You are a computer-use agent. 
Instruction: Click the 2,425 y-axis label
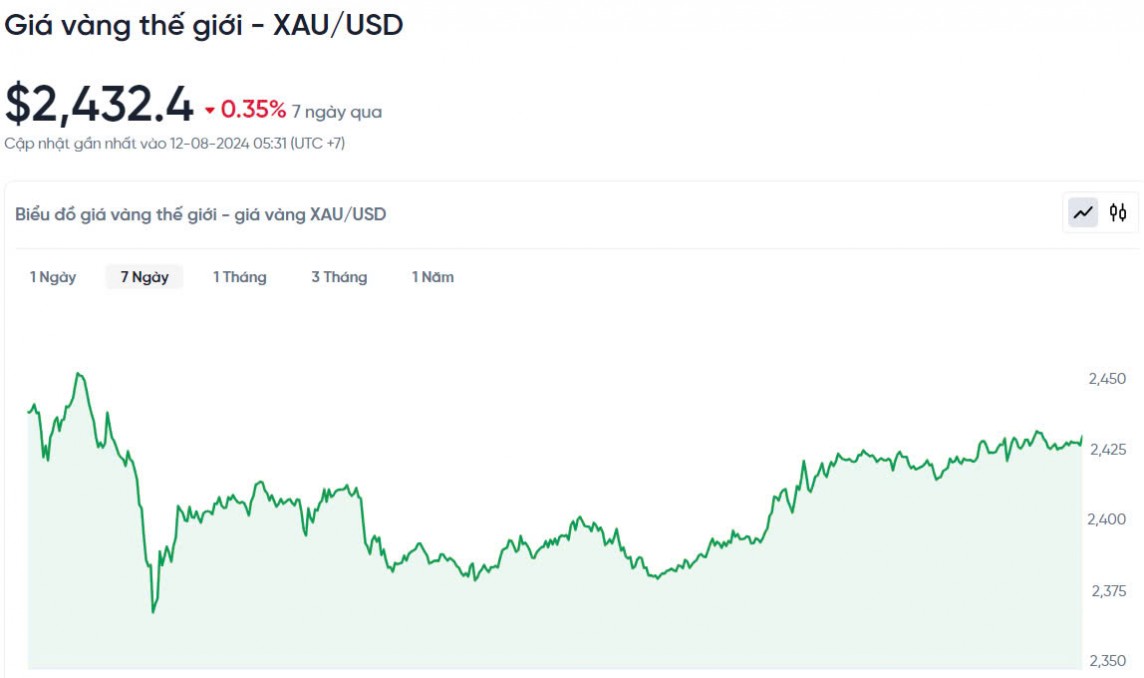coord(1107,450)
